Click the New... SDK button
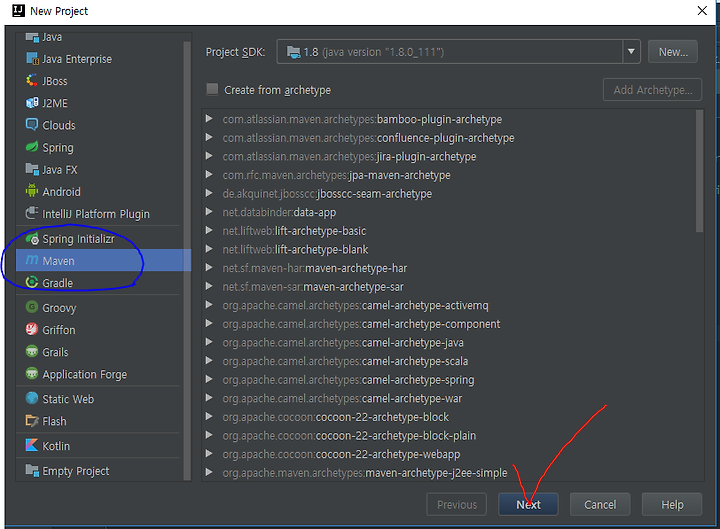Viewport: 720px width, 529px height. pos(673,52)
